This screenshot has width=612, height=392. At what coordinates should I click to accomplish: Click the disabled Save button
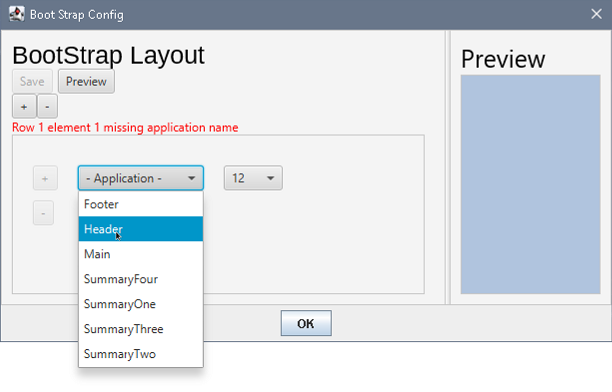[x=32, y=81]
